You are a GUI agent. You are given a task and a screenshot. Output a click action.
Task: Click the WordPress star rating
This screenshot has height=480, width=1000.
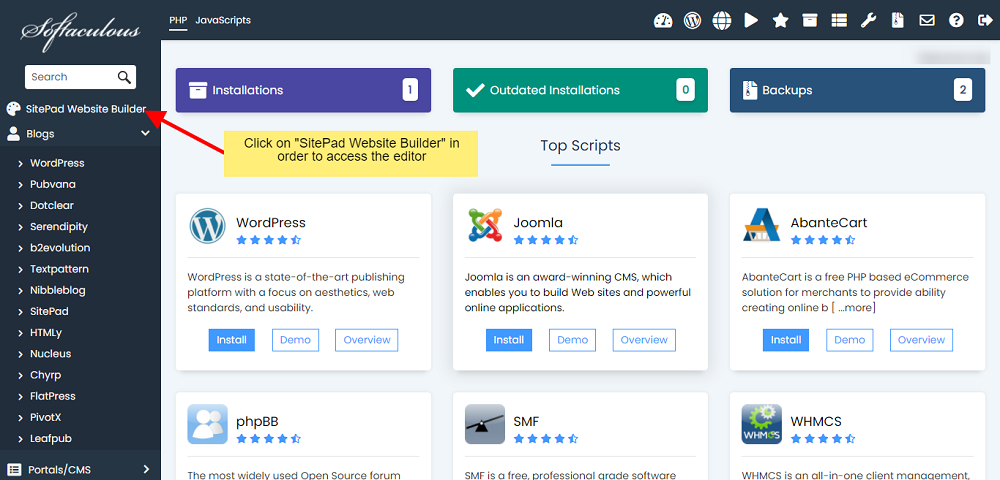tap(268, 240)
